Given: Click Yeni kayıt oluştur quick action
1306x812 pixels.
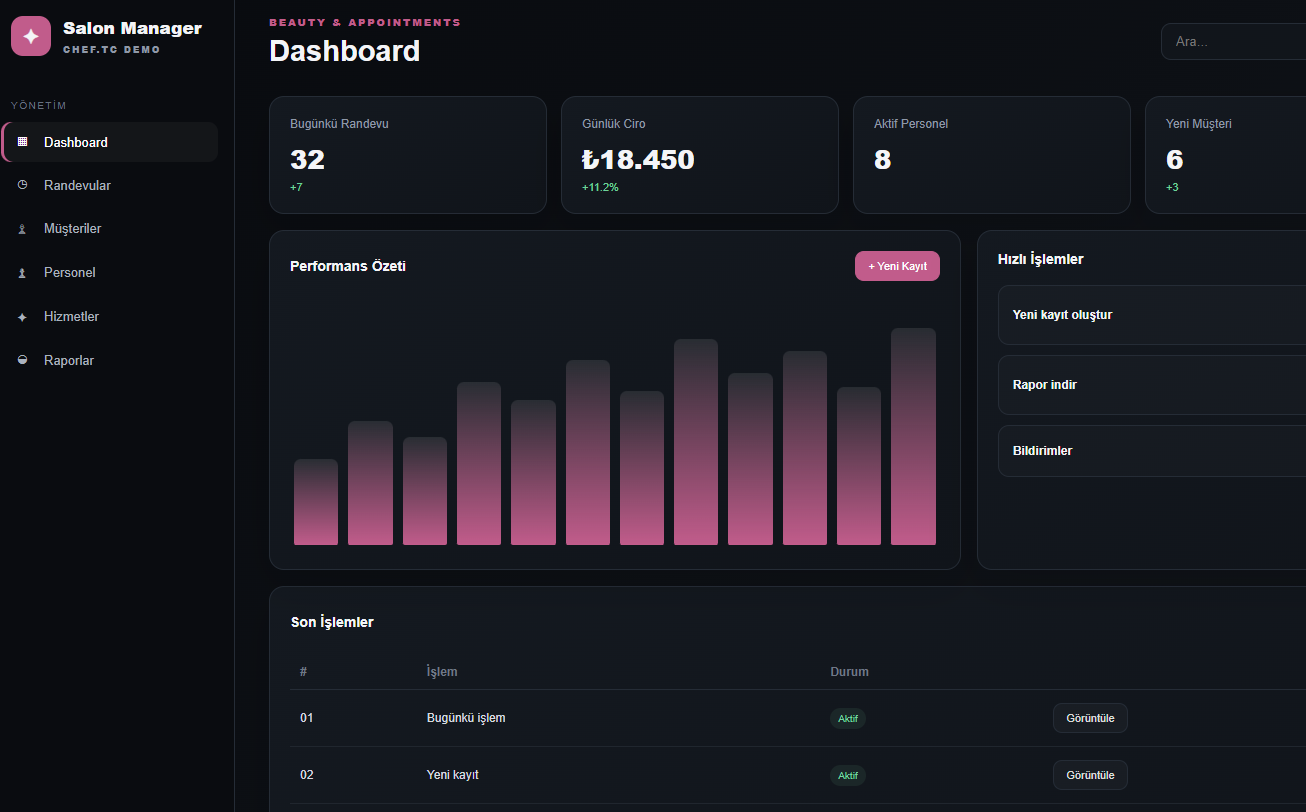Looking at the screenshot, I should coord(1152,315).
